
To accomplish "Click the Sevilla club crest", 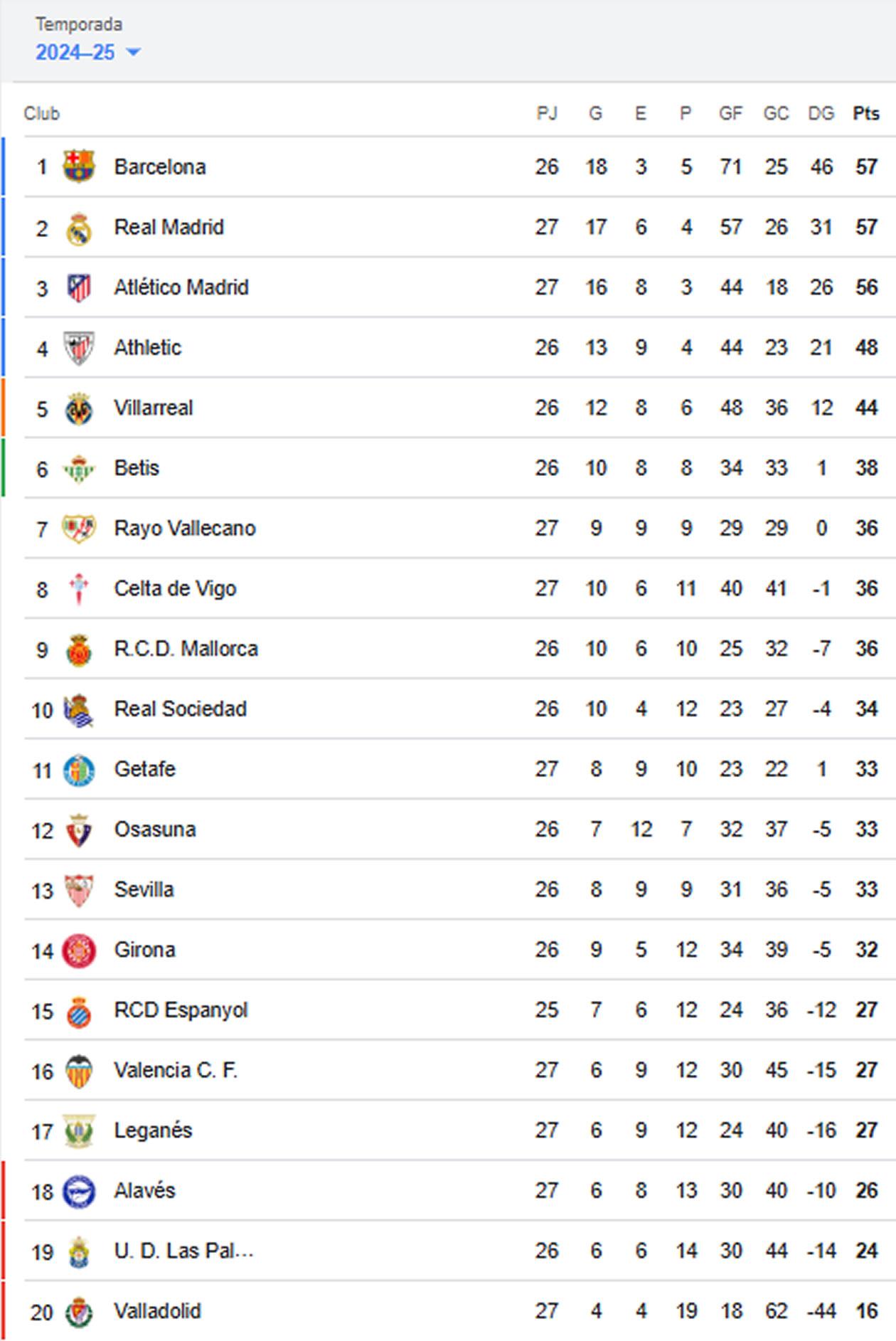I will coord(80,889).
